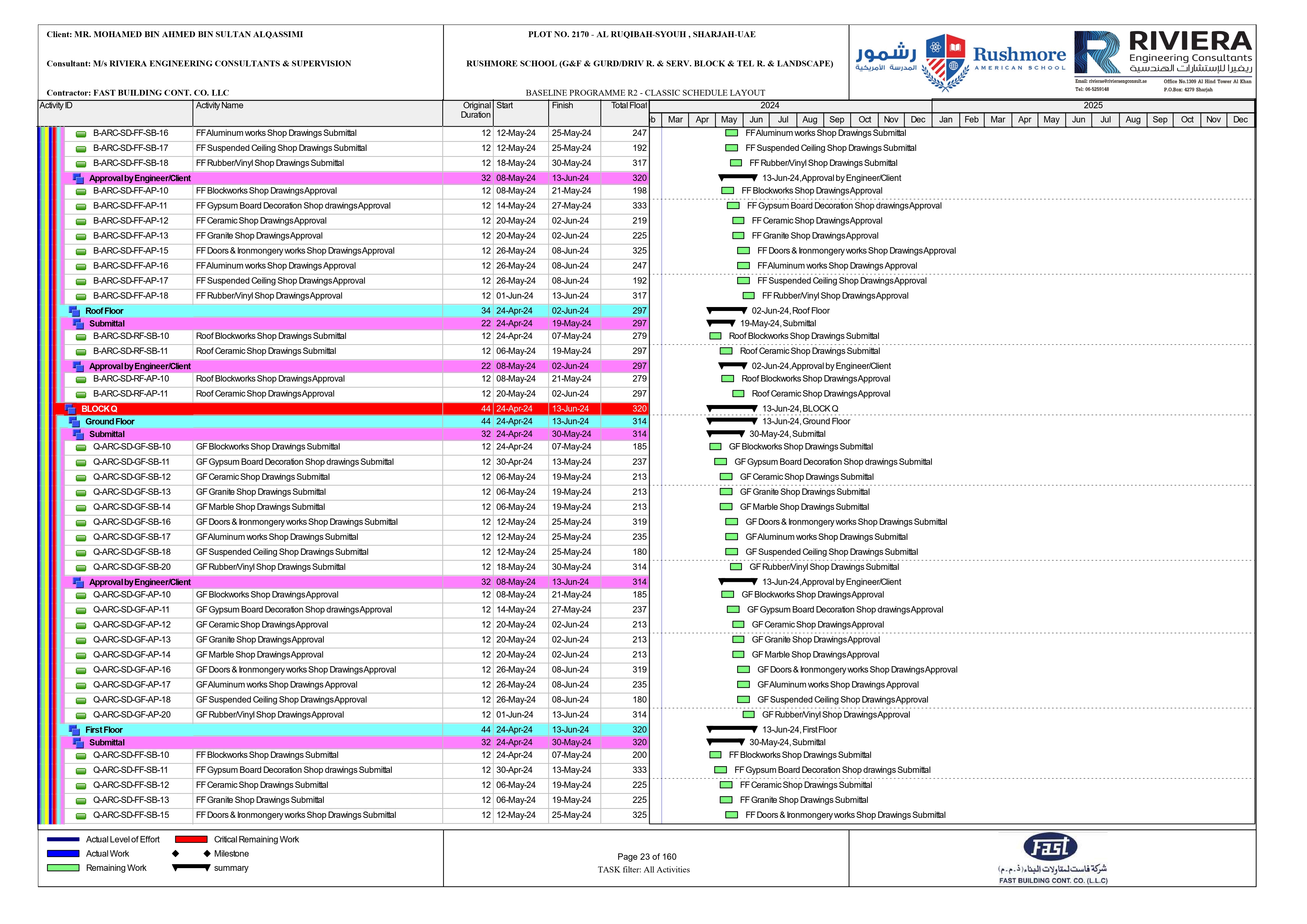Click the Milestone diamond symbol in legend
The width and height of the screenshot is (1307, 924).
click(191, 853)
